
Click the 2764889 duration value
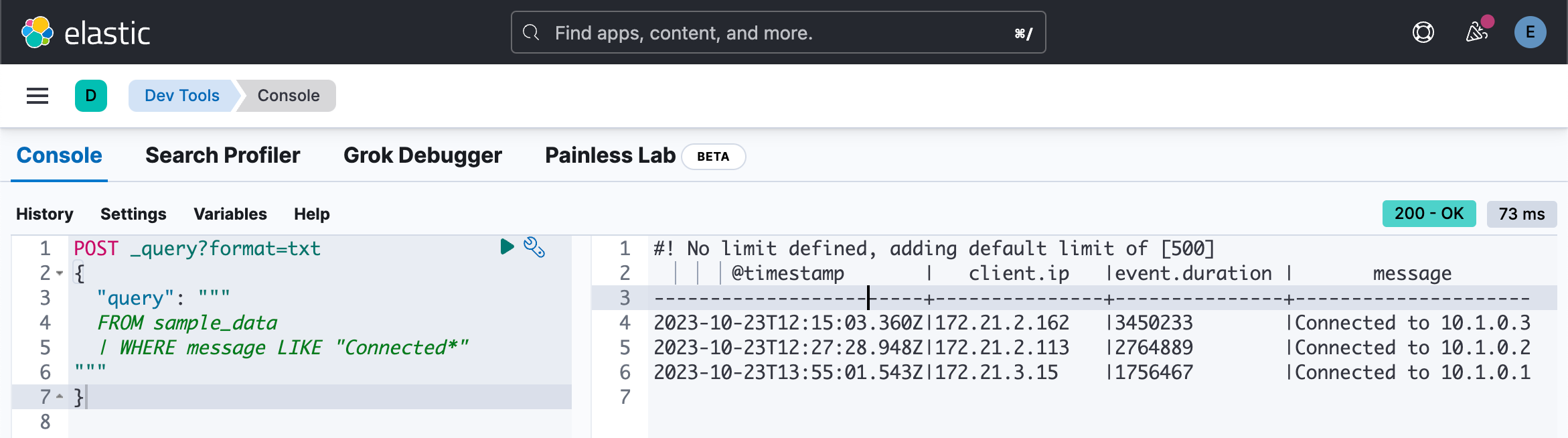point(1154,348)
